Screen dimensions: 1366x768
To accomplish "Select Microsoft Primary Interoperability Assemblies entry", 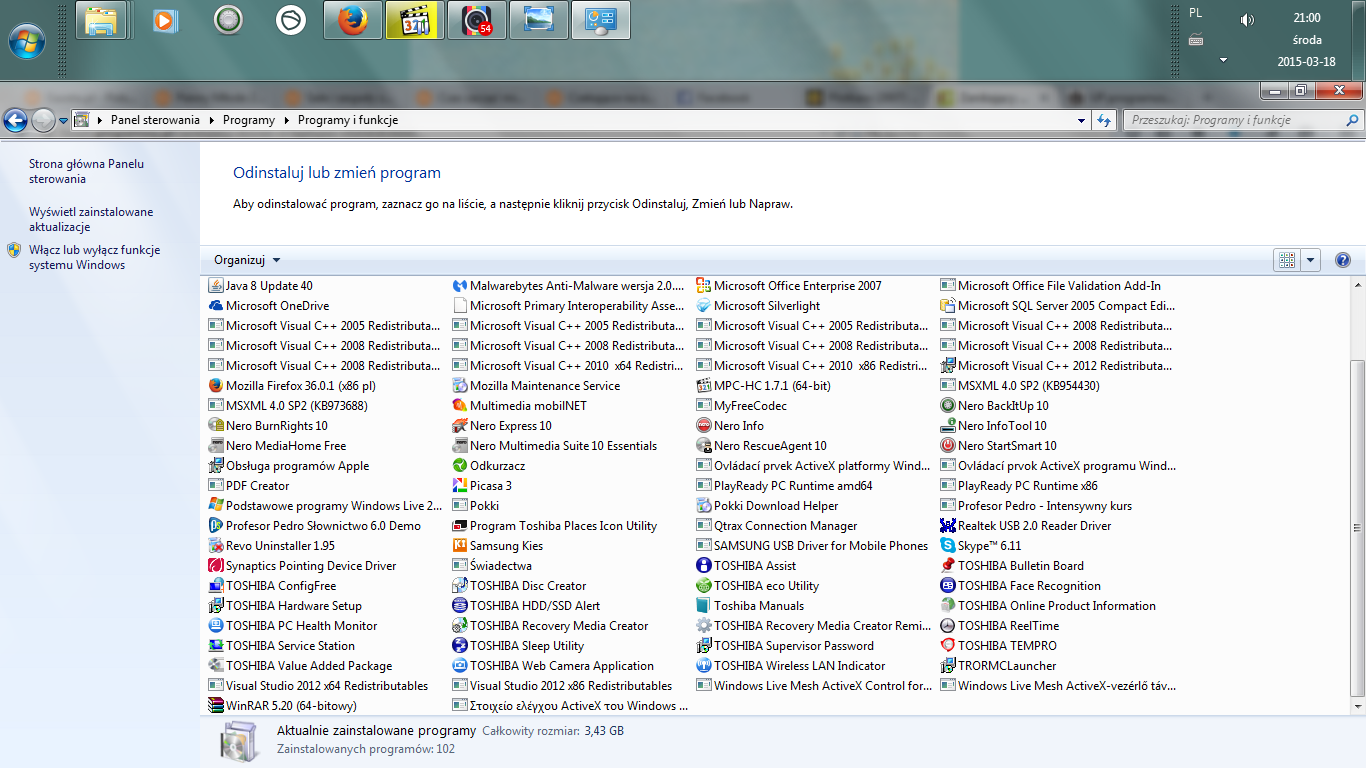I will (569, 306).
